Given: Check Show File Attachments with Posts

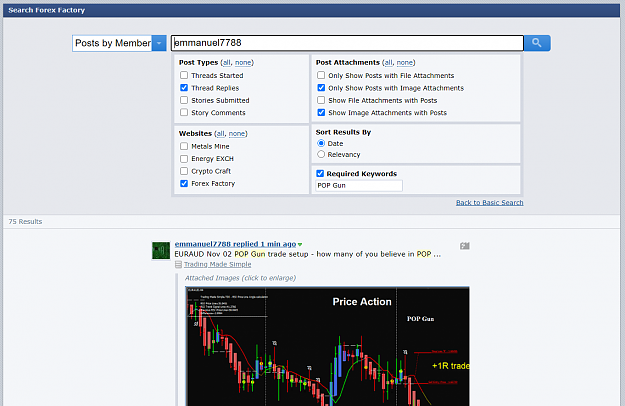Looking at the screenshot, I should click(321, 100).
